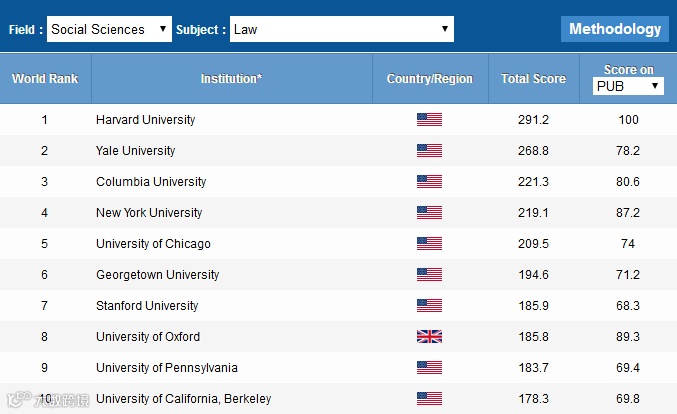Click the flag beside New York University

pyautogui.click(x=429, y=213)
